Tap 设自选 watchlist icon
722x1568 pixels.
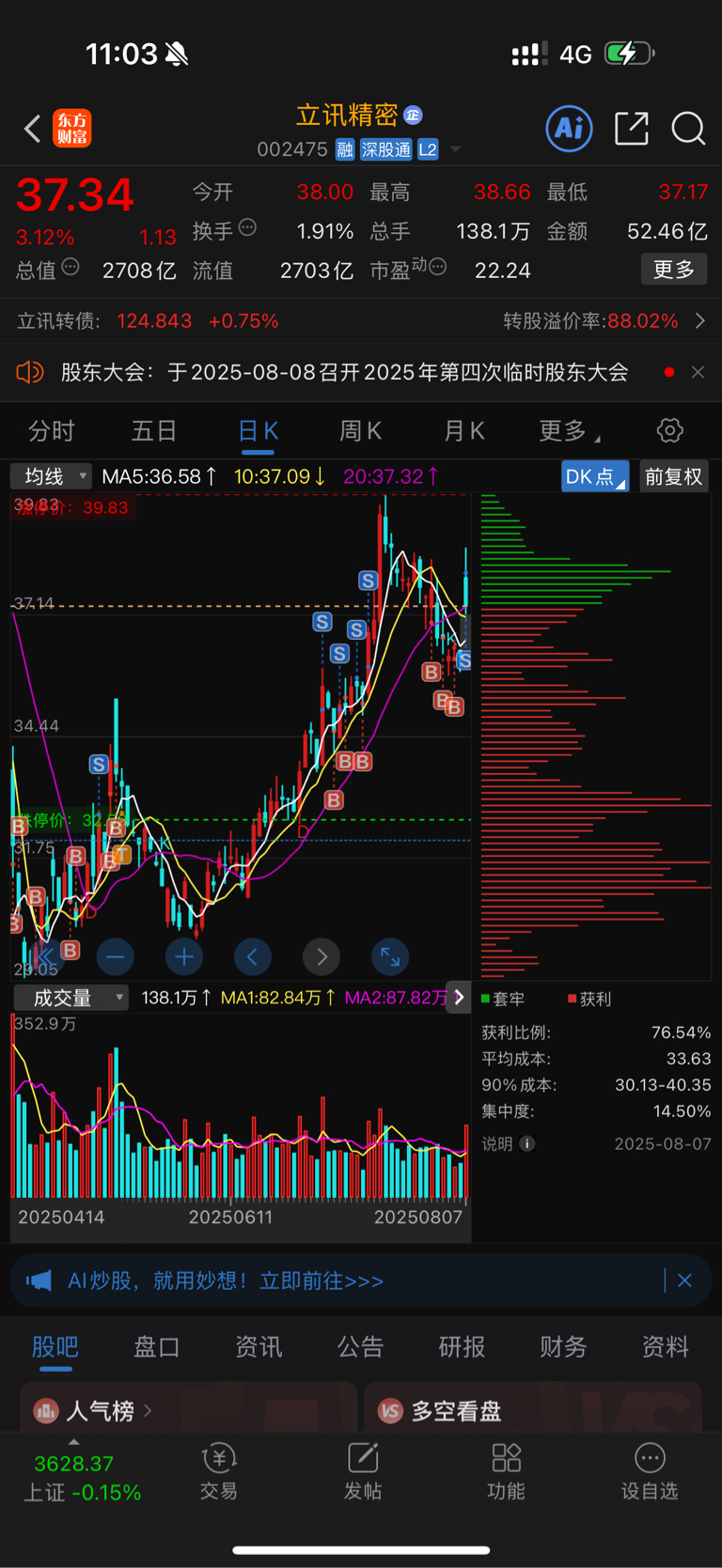pos(650,1471)
